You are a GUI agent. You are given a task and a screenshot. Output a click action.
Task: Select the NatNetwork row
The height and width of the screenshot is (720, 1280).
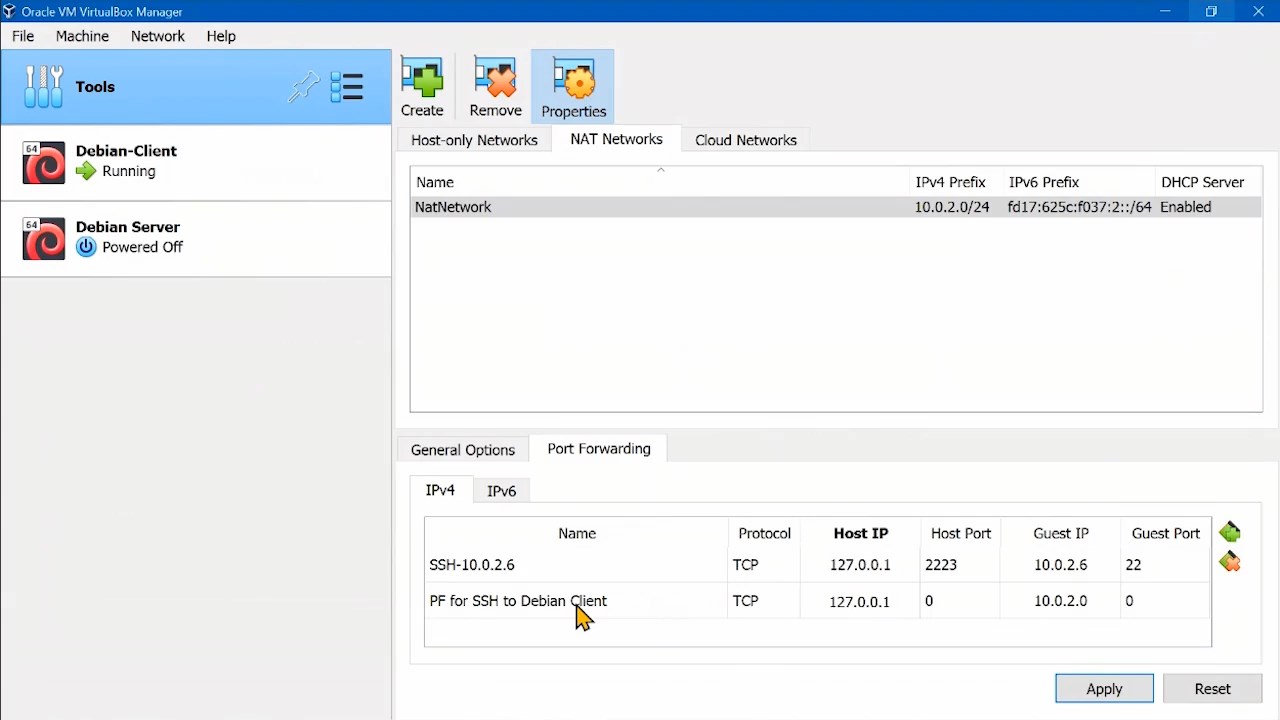(836, 207)
